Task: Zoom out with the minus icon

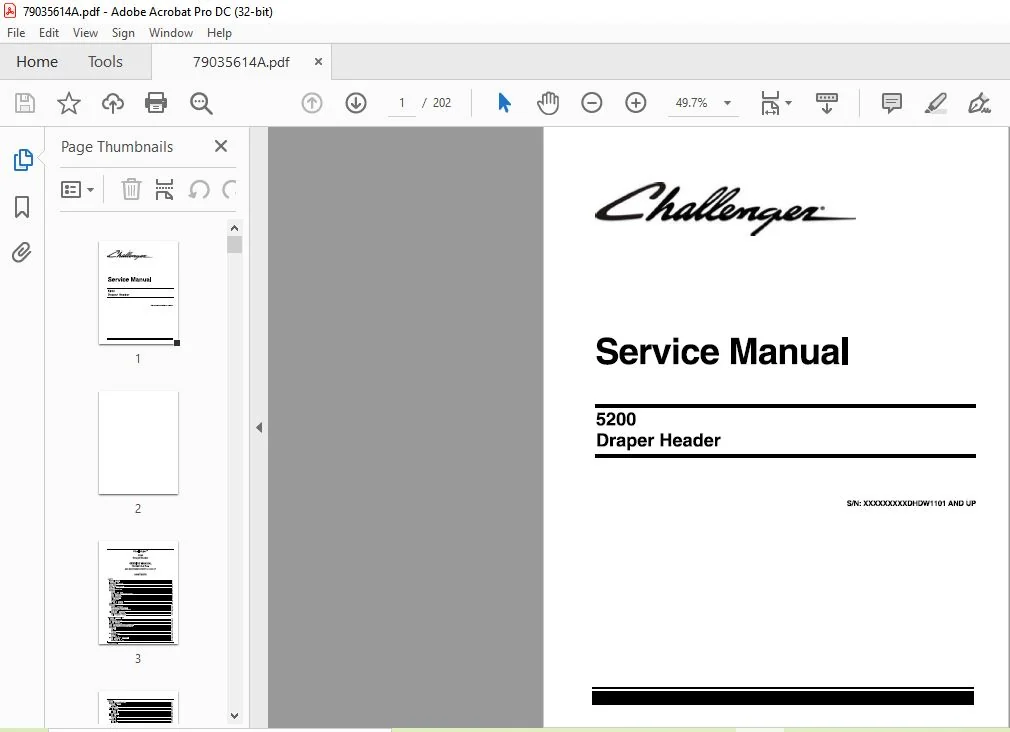Action: (x=591, y=103)
